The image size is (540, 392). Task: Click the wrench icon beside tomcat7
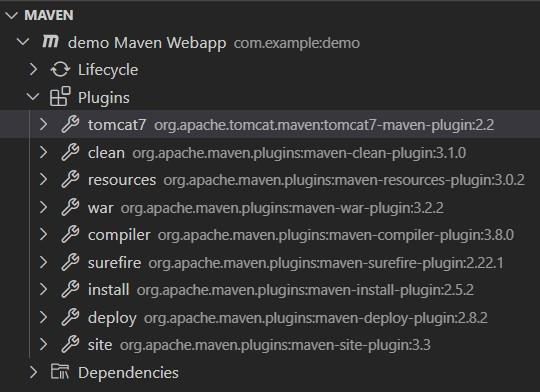70,124
